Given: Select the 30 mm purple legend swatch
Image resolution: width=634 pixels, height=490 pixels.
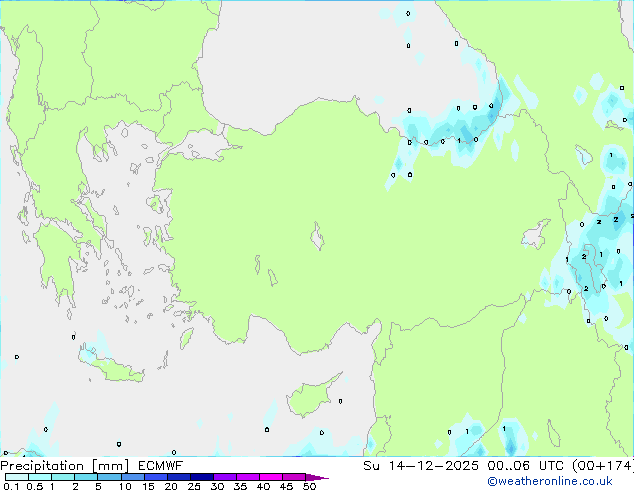Looking at the screenshot, I should (225, 477).
